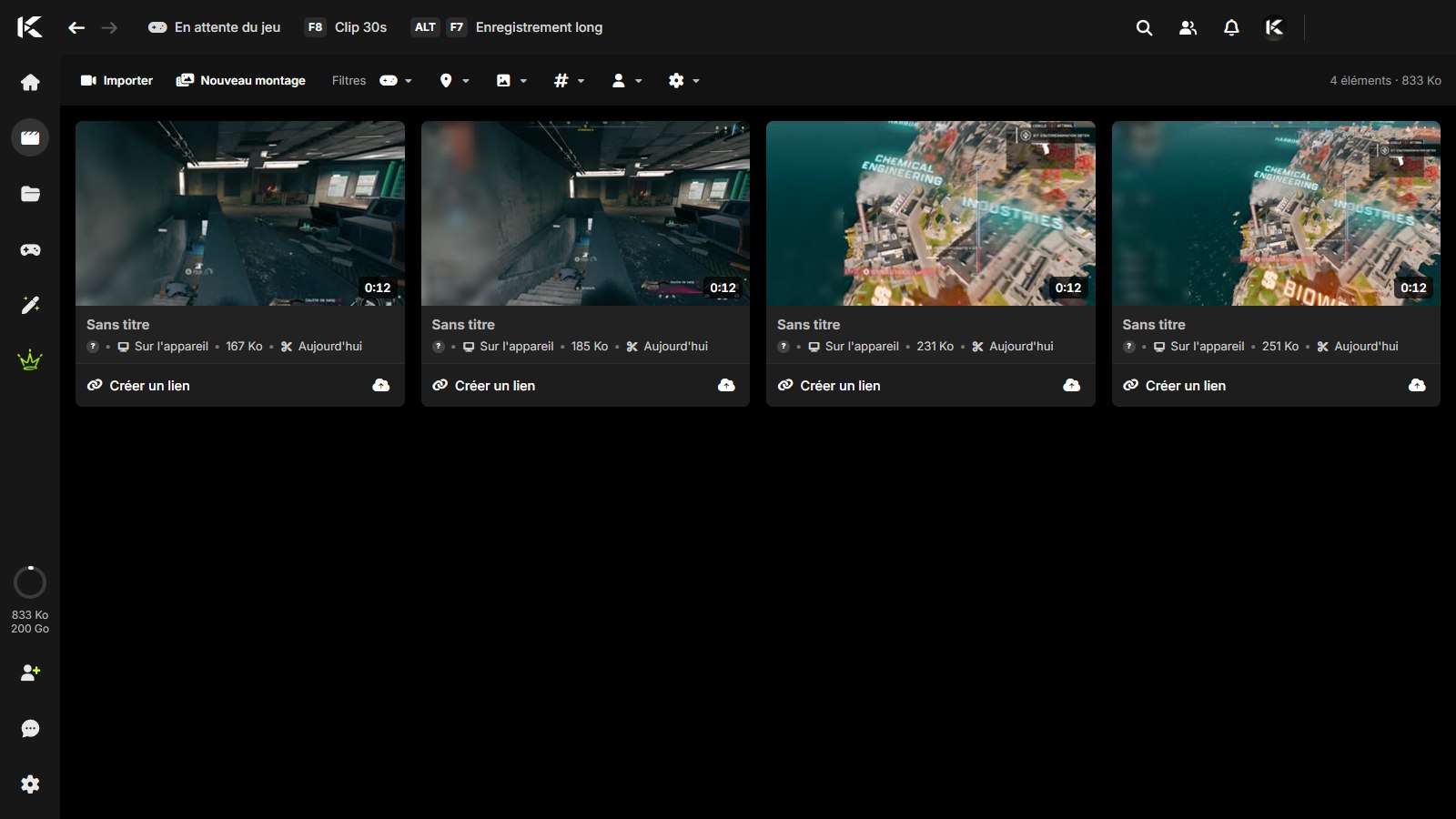Create a link for the 167 Ko clip

pos(138,386)
